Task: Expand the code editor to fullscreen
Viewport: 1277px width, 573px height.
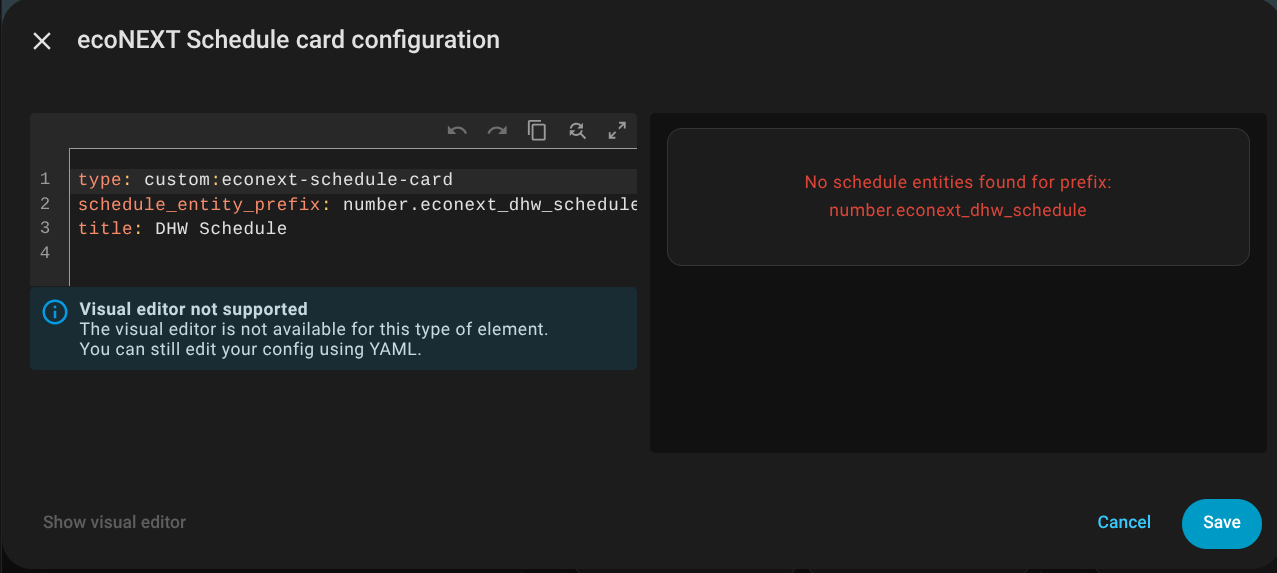Action: (x=617, y=131)
